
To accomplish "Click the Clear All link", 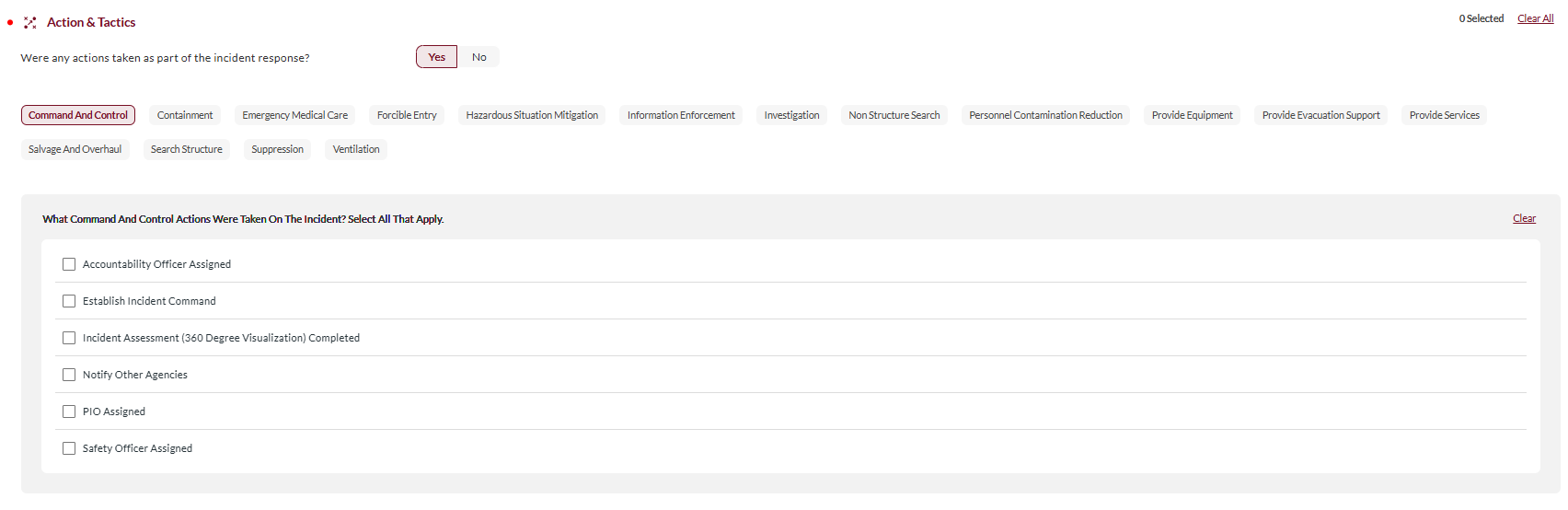I will pyautogui.click(x=1535, y=18).
